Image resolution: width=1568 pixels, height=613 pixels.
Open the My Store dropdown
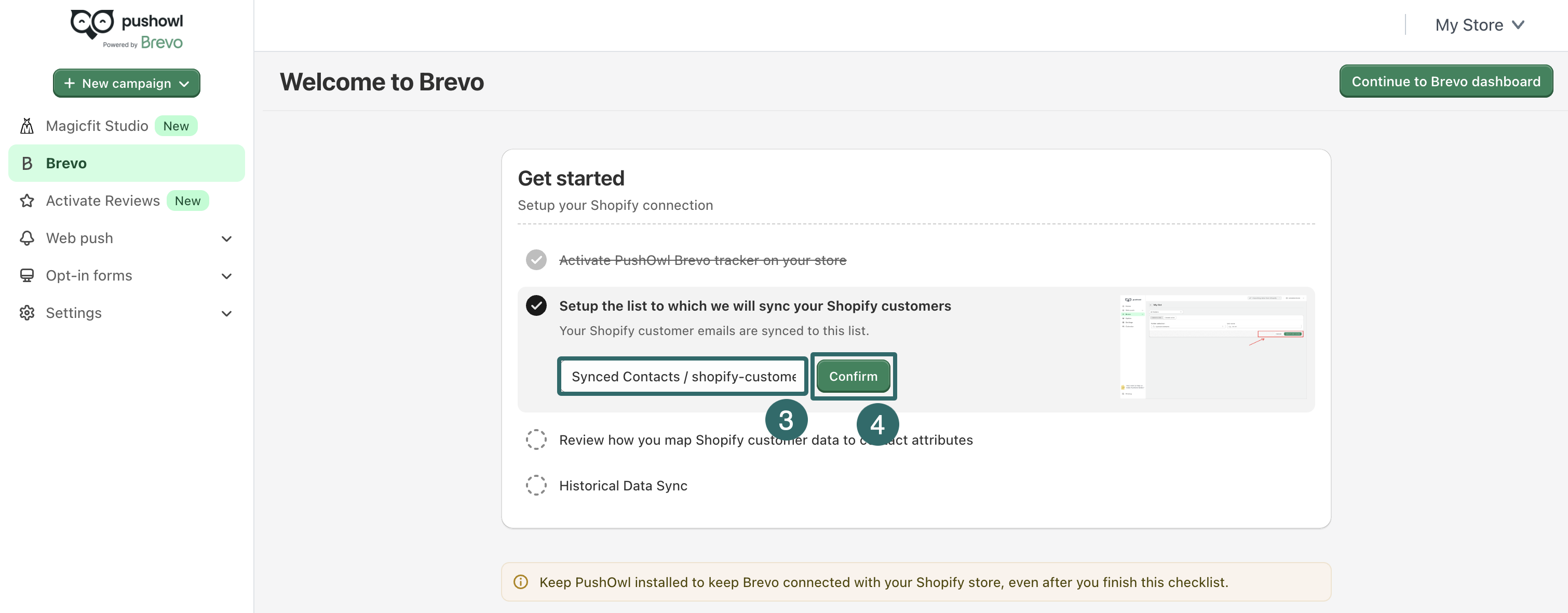point(1479,25)
